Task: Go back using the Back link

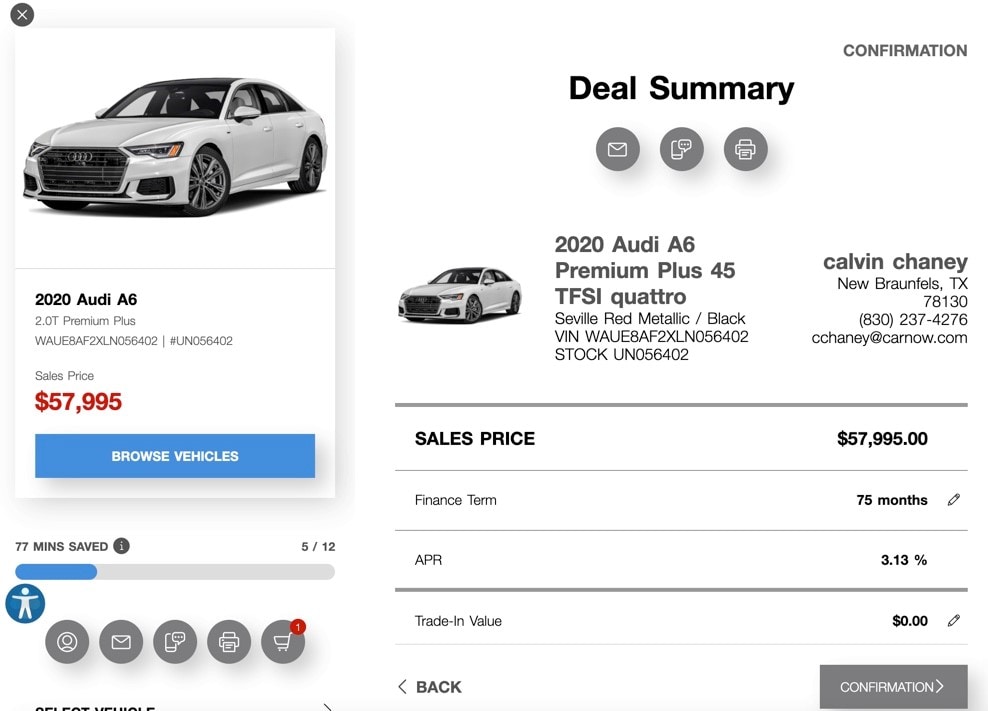Action: [430, 687]
